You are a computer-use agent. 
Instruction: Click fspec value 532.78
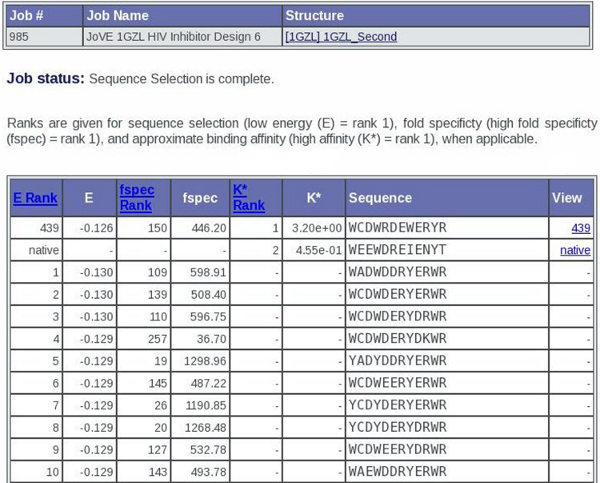pyautogui.click(x=208, y=450)
